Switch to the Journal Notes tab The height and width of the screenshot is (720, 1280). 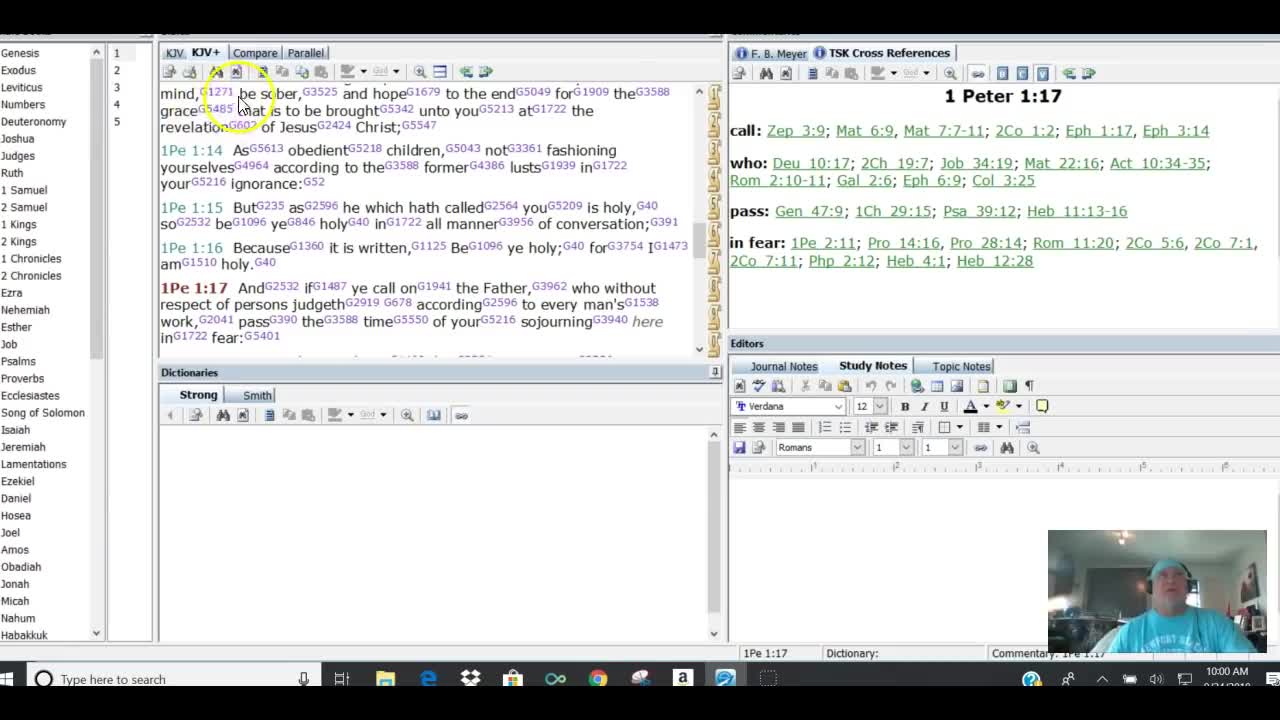pyautogui.click(x=784, y=366)
